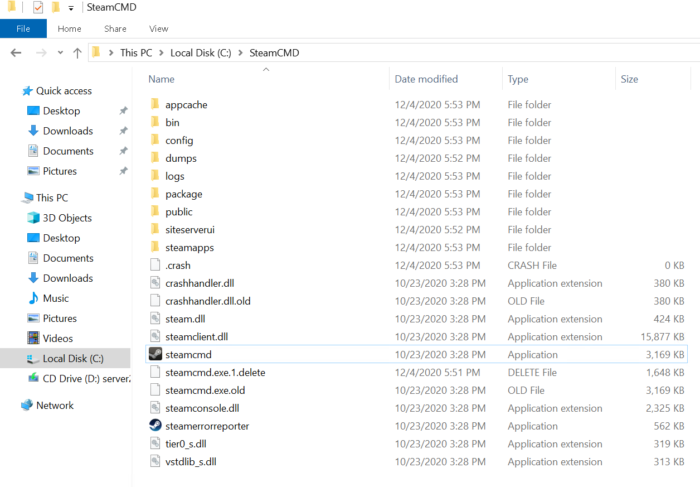Click the .crash file icon
Viewport: 700px width, 487px height.
coord(155,265)
